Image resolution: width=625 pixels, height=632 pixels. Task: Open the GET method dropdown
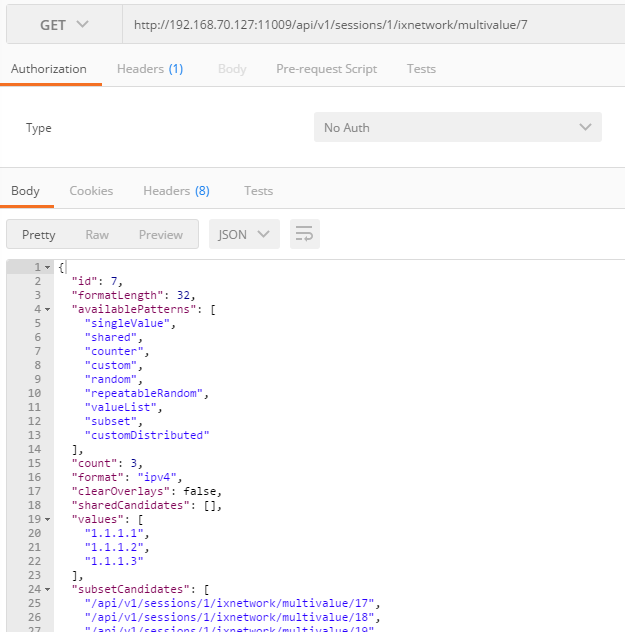tap(64, 25)
